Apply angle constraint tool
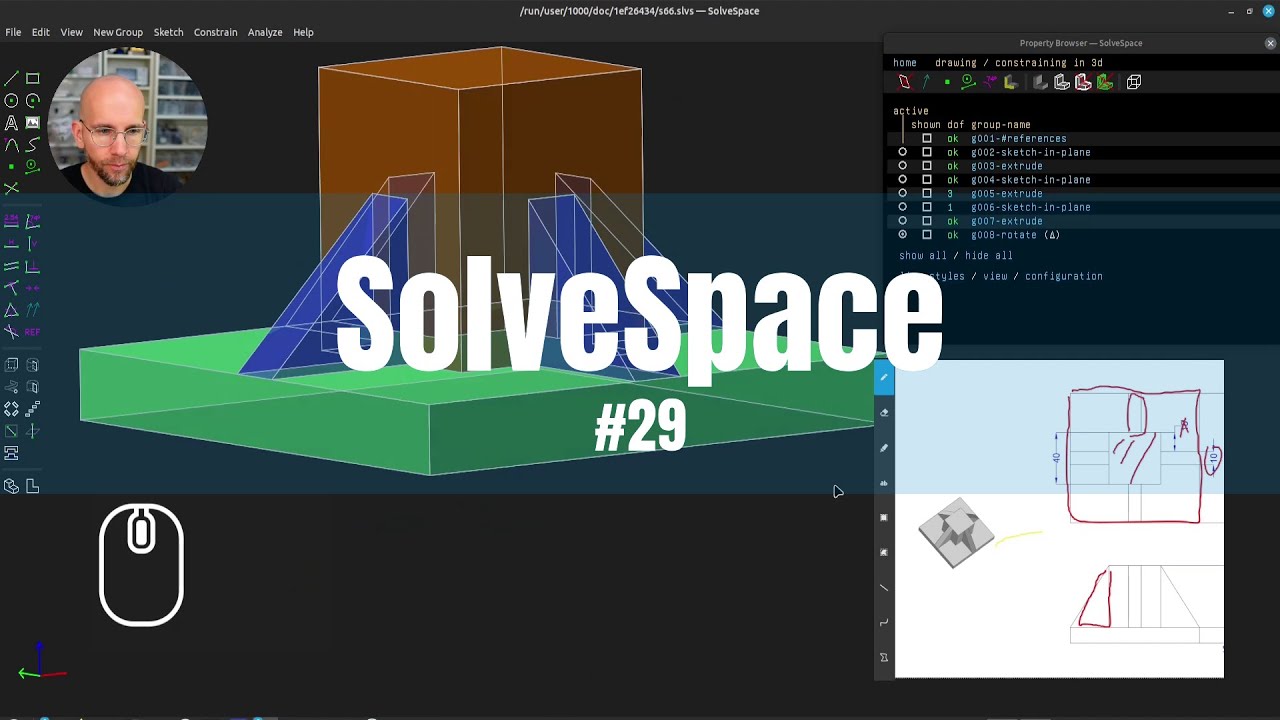This screenshot has height=720, width=1280. (32, 220)
